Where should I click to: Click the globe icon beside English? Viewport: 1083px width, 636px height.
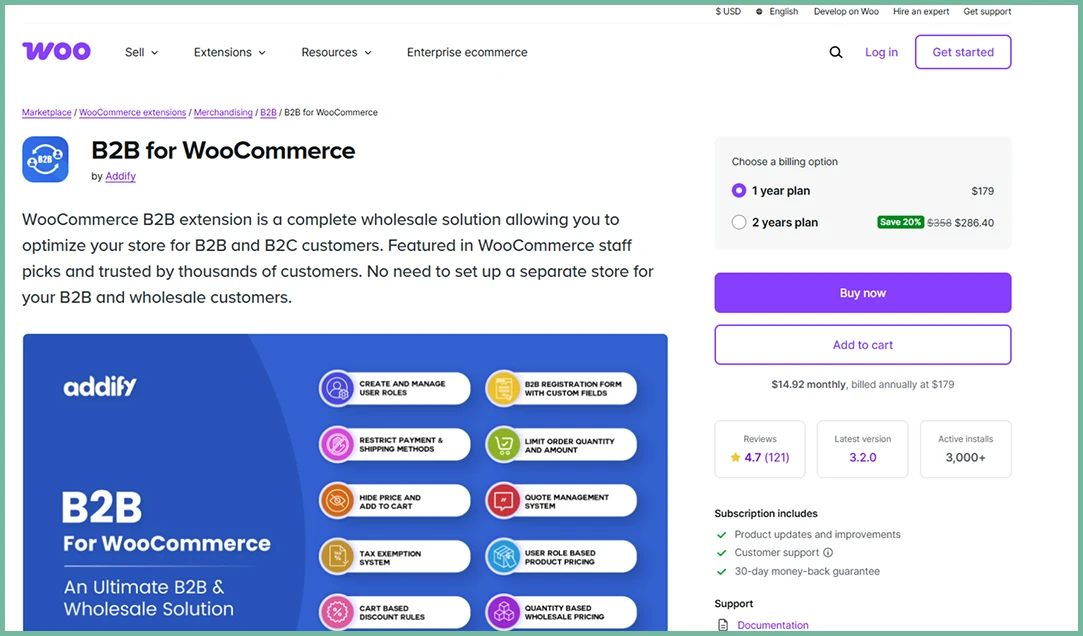(x=759, y=12)
